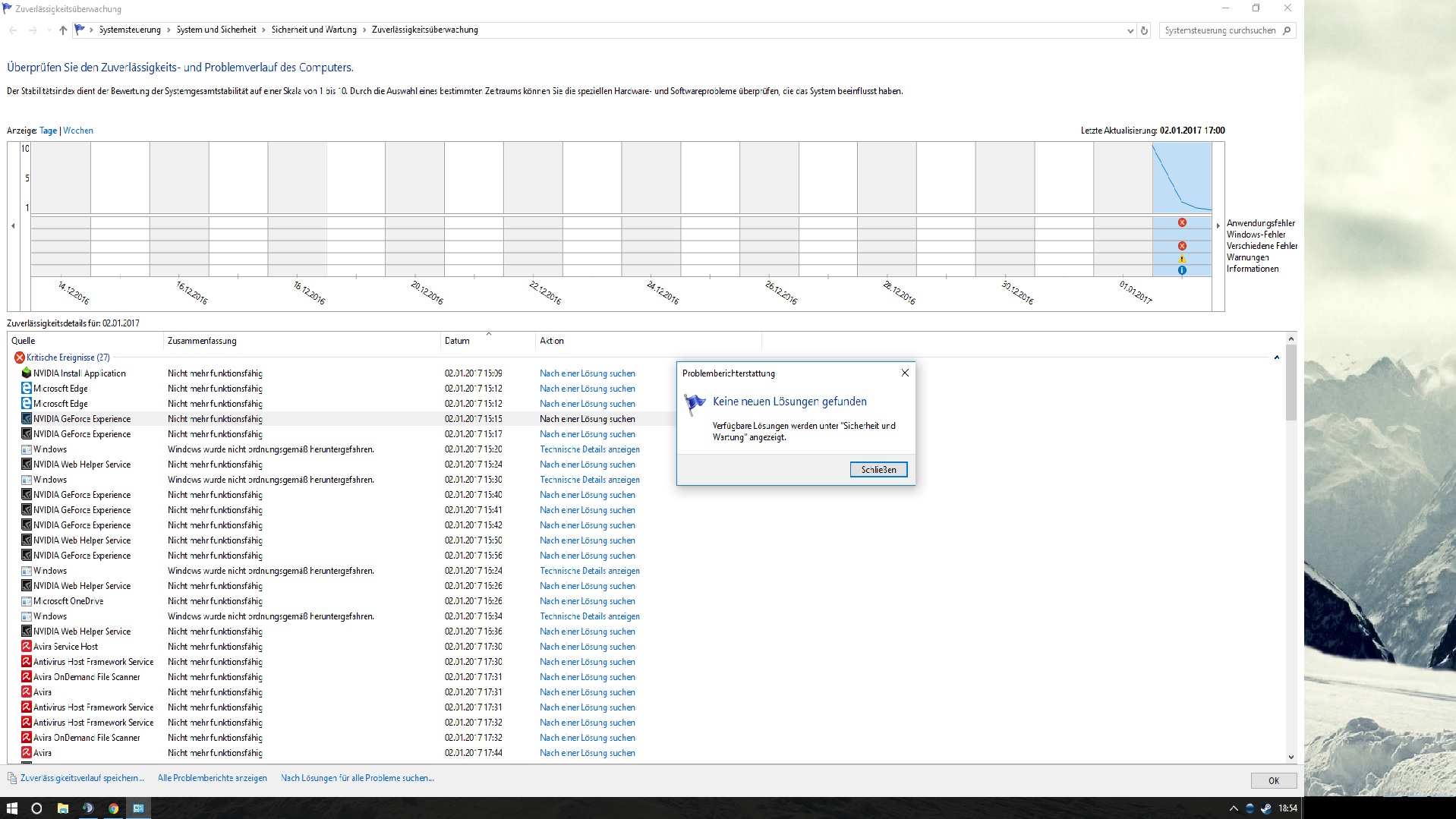Click the yellow Warnungen marker in chart

pyautogui.click(x=1182, y=258)
